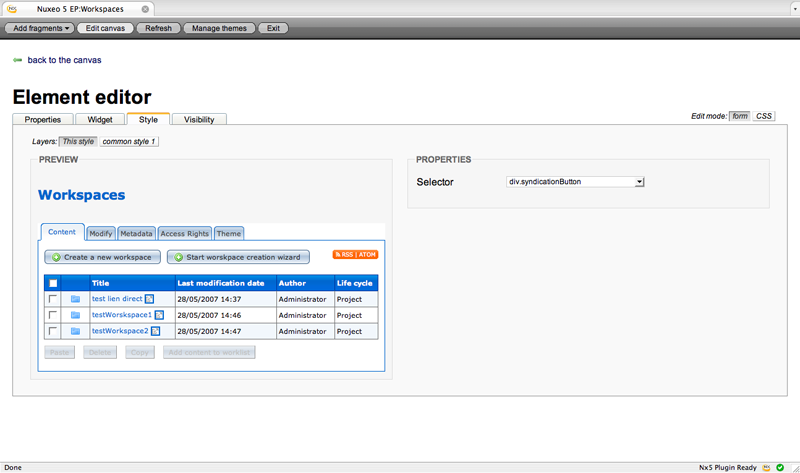Click the Refresh toolbar button

coord(159,29)
